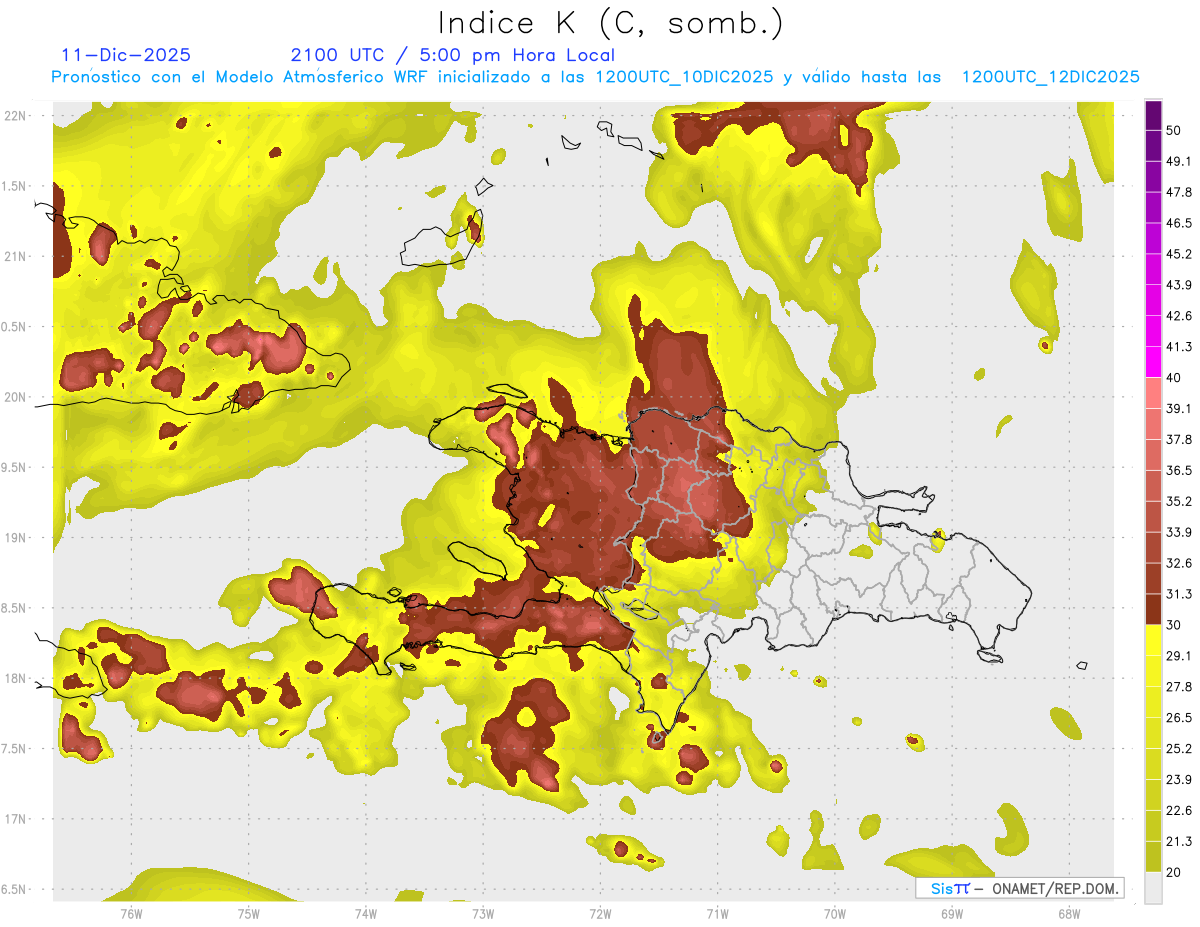
Task: Click the '26.5' legend value
Action: 1179,718
